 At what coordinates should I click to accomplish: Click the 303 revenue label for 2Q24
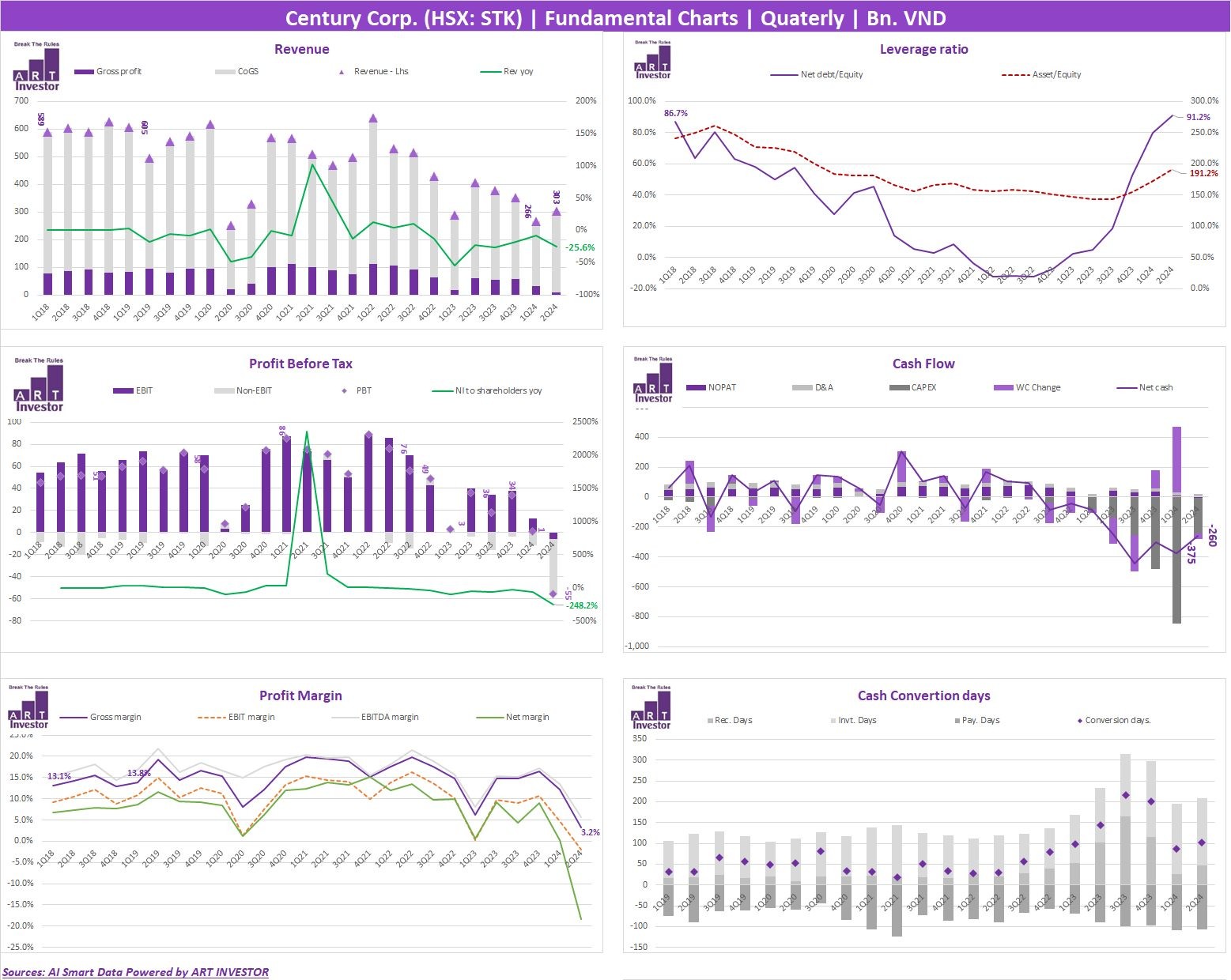tap(556, 197)
